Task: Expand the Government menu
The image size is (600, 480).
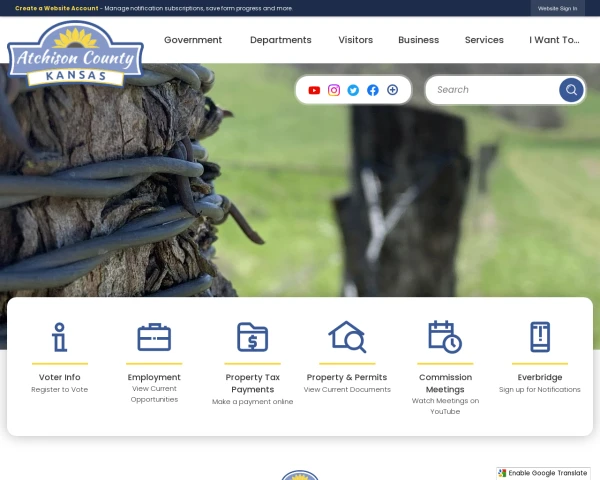Action: pos(193,40)
